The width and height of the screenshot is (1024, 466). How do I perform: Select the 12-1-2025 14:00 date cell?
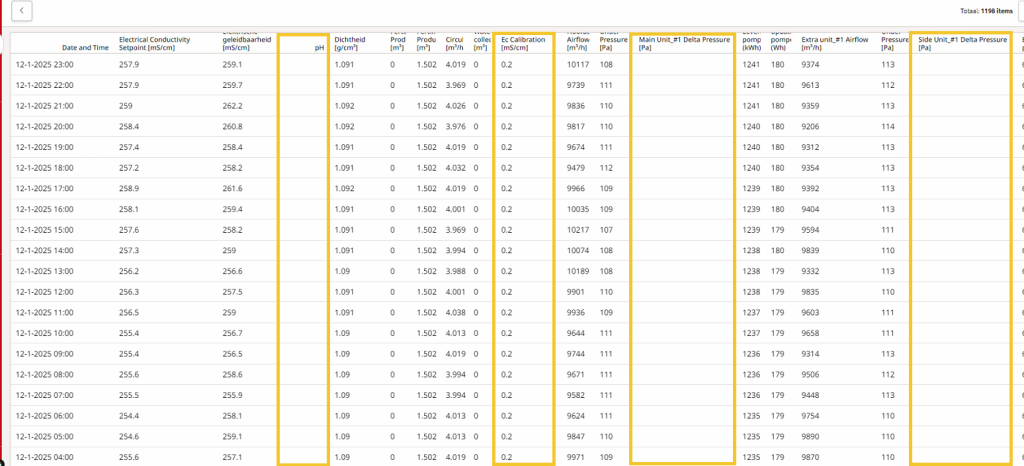click(44, 251)
